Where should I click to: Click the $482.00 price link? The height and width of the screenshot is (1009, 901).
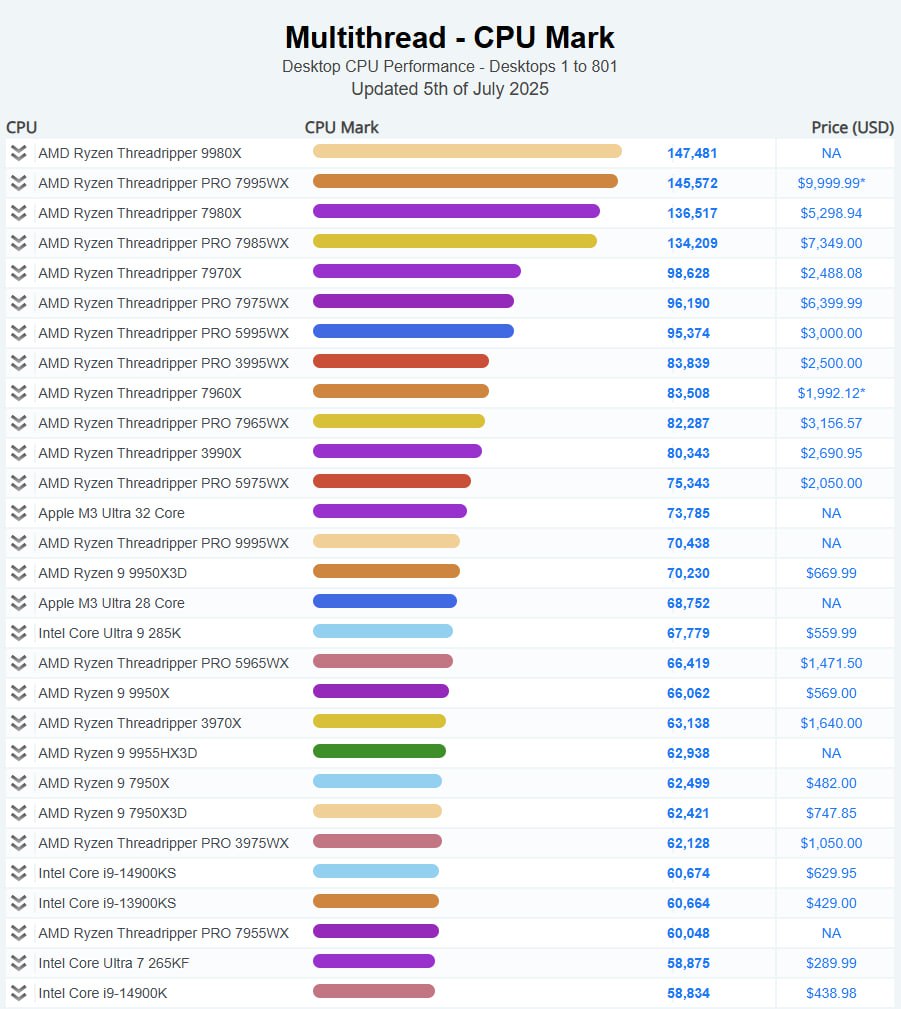click(x=831, y=783)
